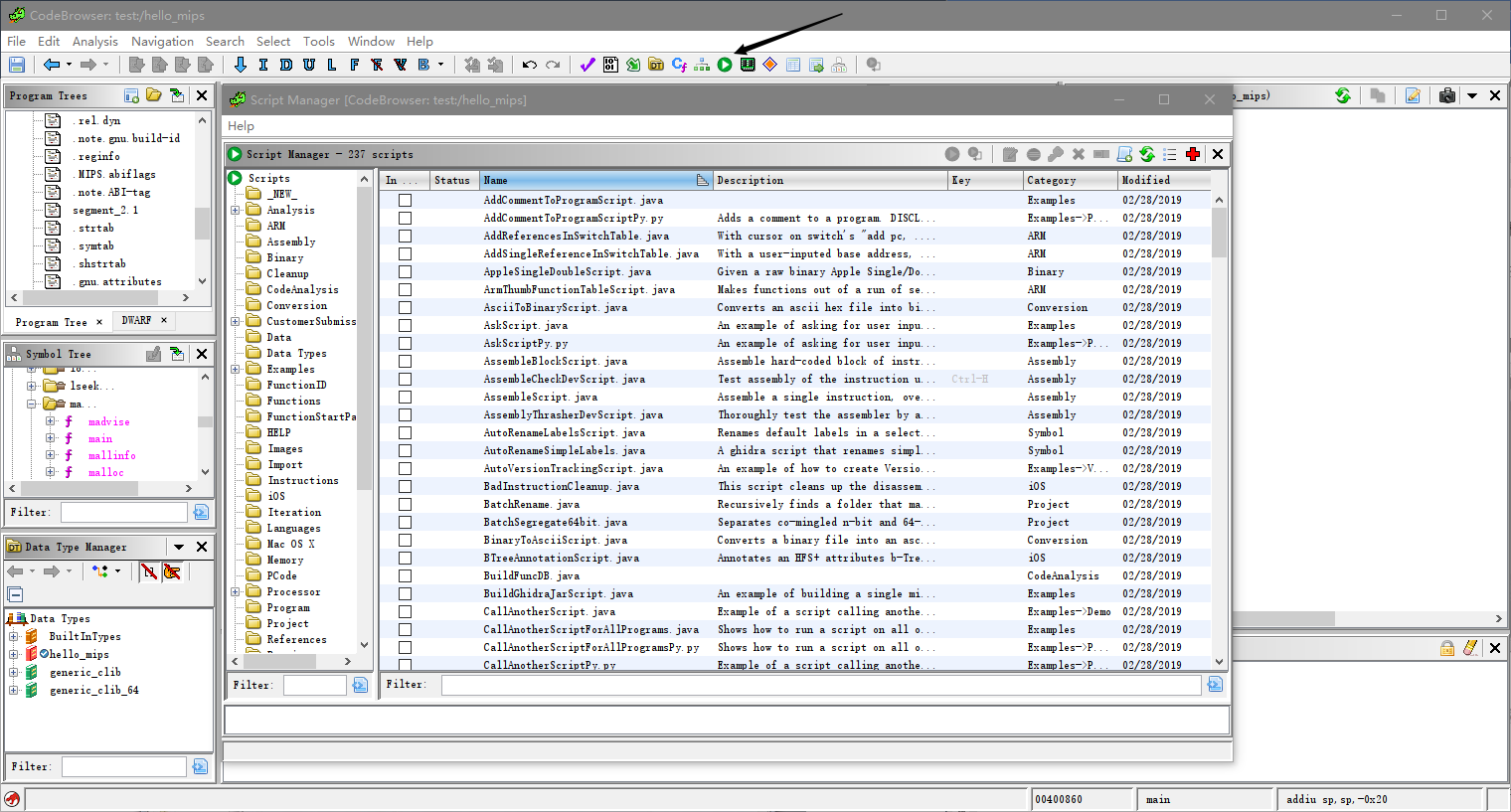1511x812 pixels.
Task: Click the Assign Key Binding key icon
Action: click(x=1056, y=154)
